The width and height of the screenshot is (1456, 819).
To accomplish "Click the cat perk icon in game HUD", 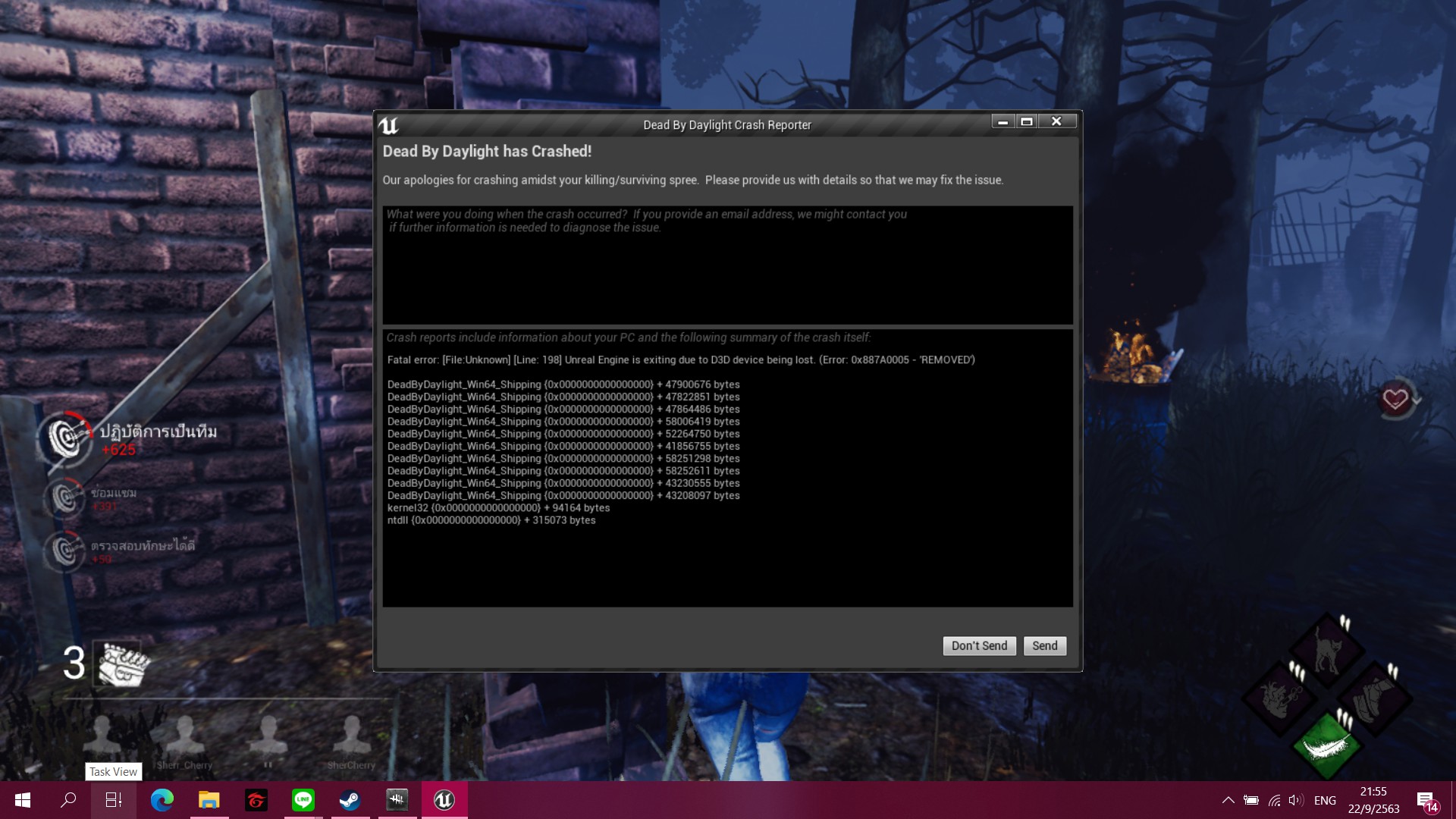I will tap(1327, 650).
